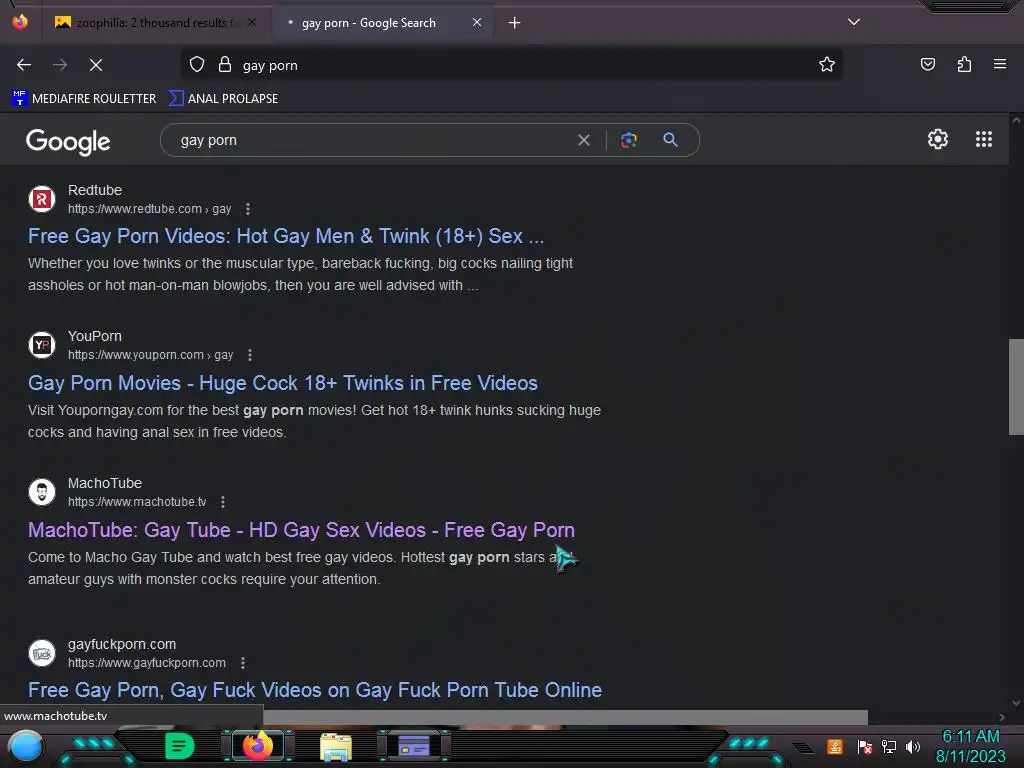Bookmark this page with star icon
The image size is (1024, 768).
click(x=827, y=65)
